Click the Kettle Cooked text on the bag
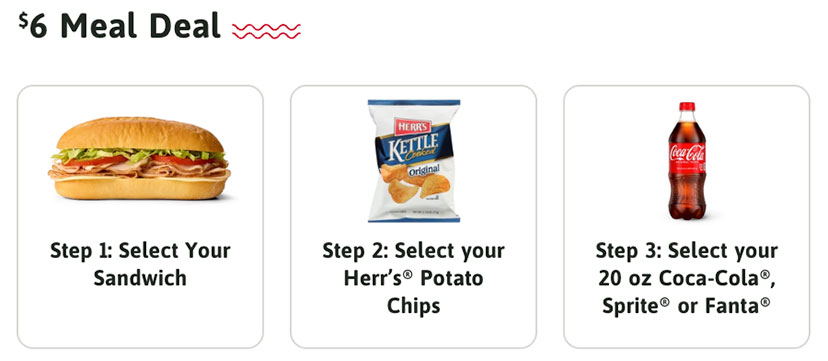 point(414,147)
